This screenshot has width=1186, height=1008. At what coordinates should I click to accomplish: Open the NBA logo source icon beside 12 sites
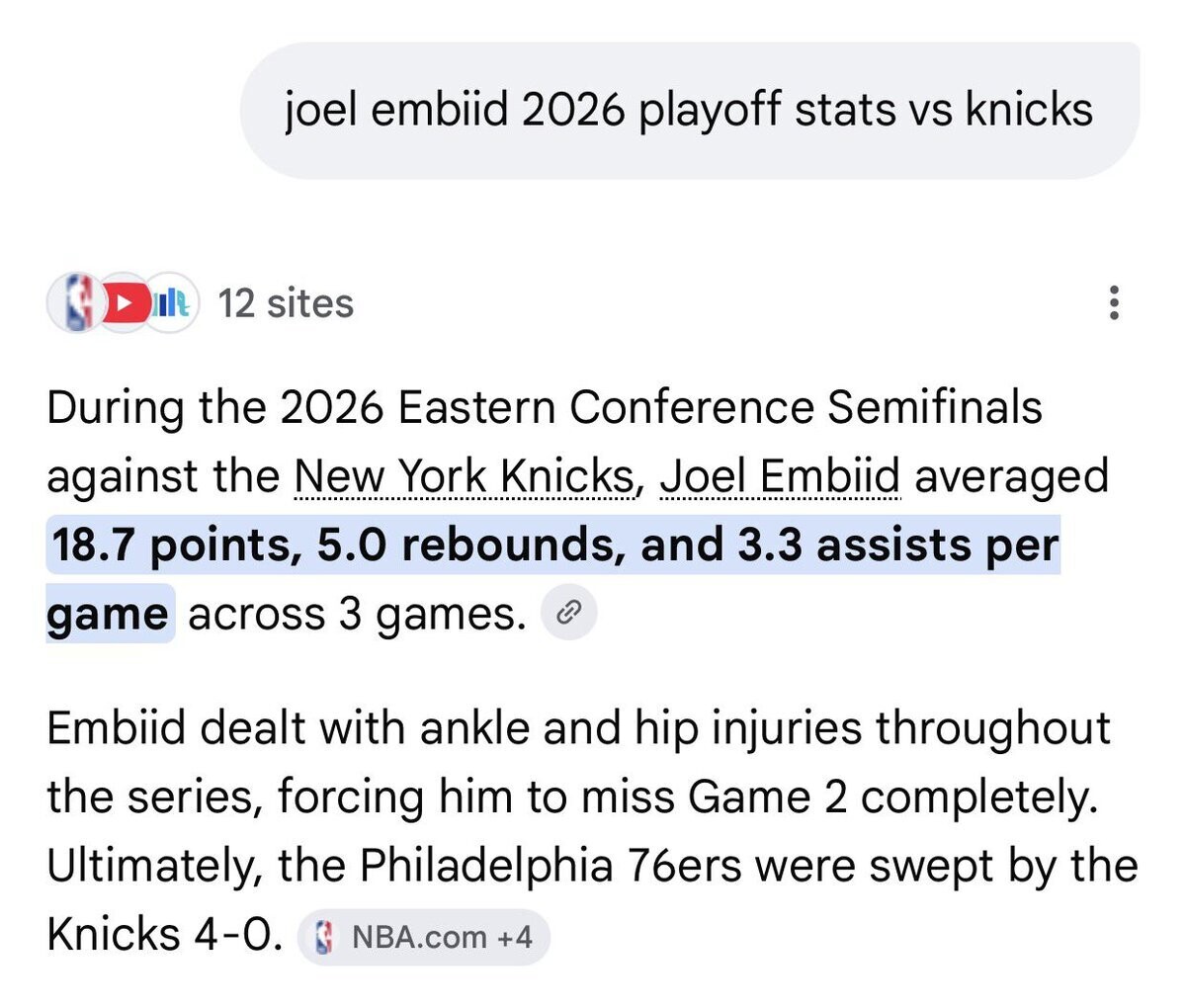tap(76, 301)
